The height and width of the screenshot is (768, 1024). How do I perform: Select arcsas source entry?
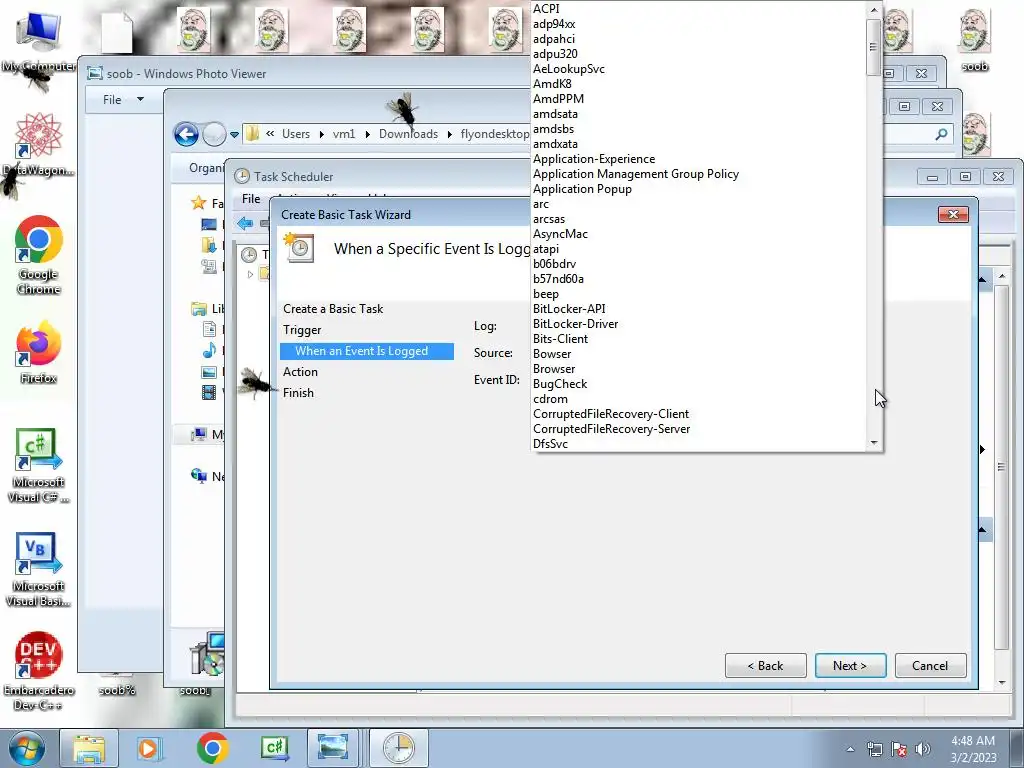[x=549, y=219]
